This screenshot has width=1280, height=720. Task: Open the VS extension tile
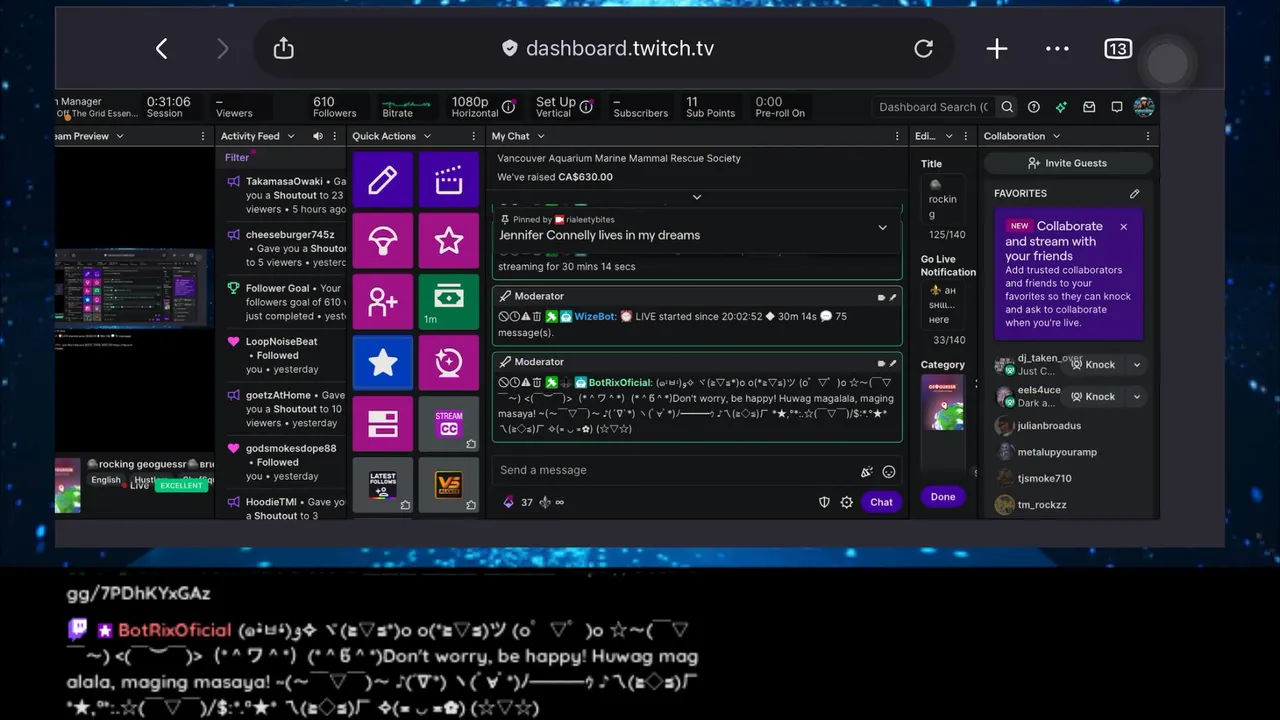tap(448, 485)
